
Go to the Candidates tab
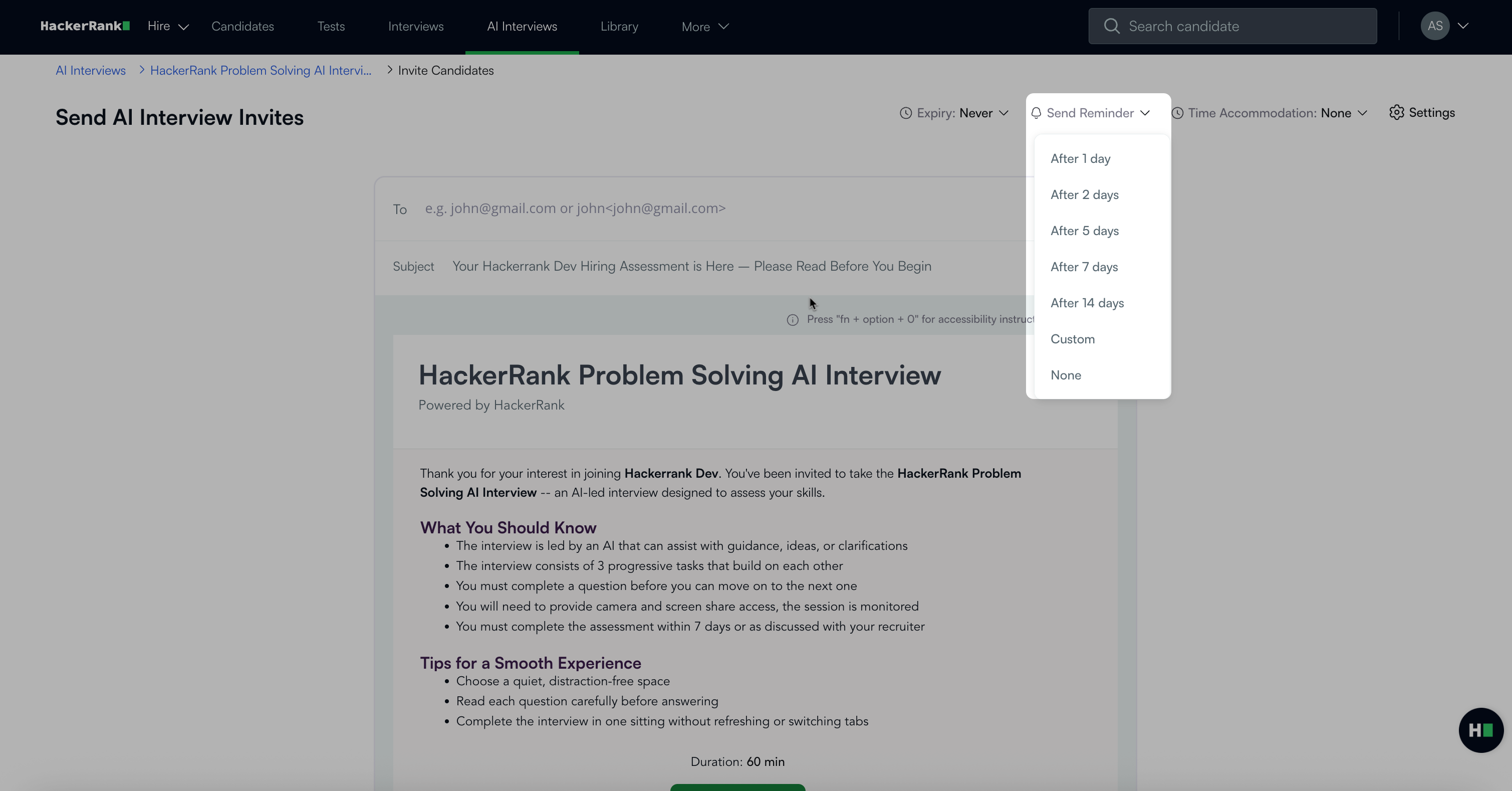242,27
